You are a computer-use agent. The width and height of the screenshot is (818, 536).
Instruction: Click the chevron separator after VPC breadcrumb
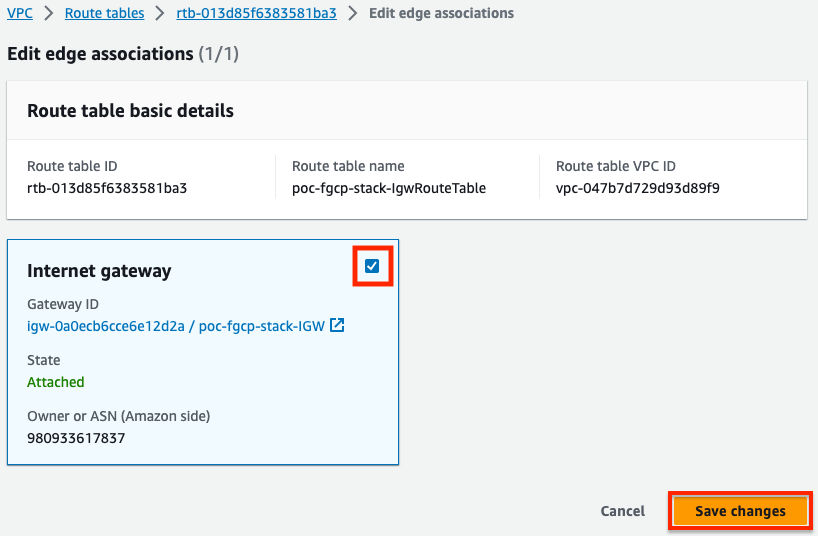[49, 13]
